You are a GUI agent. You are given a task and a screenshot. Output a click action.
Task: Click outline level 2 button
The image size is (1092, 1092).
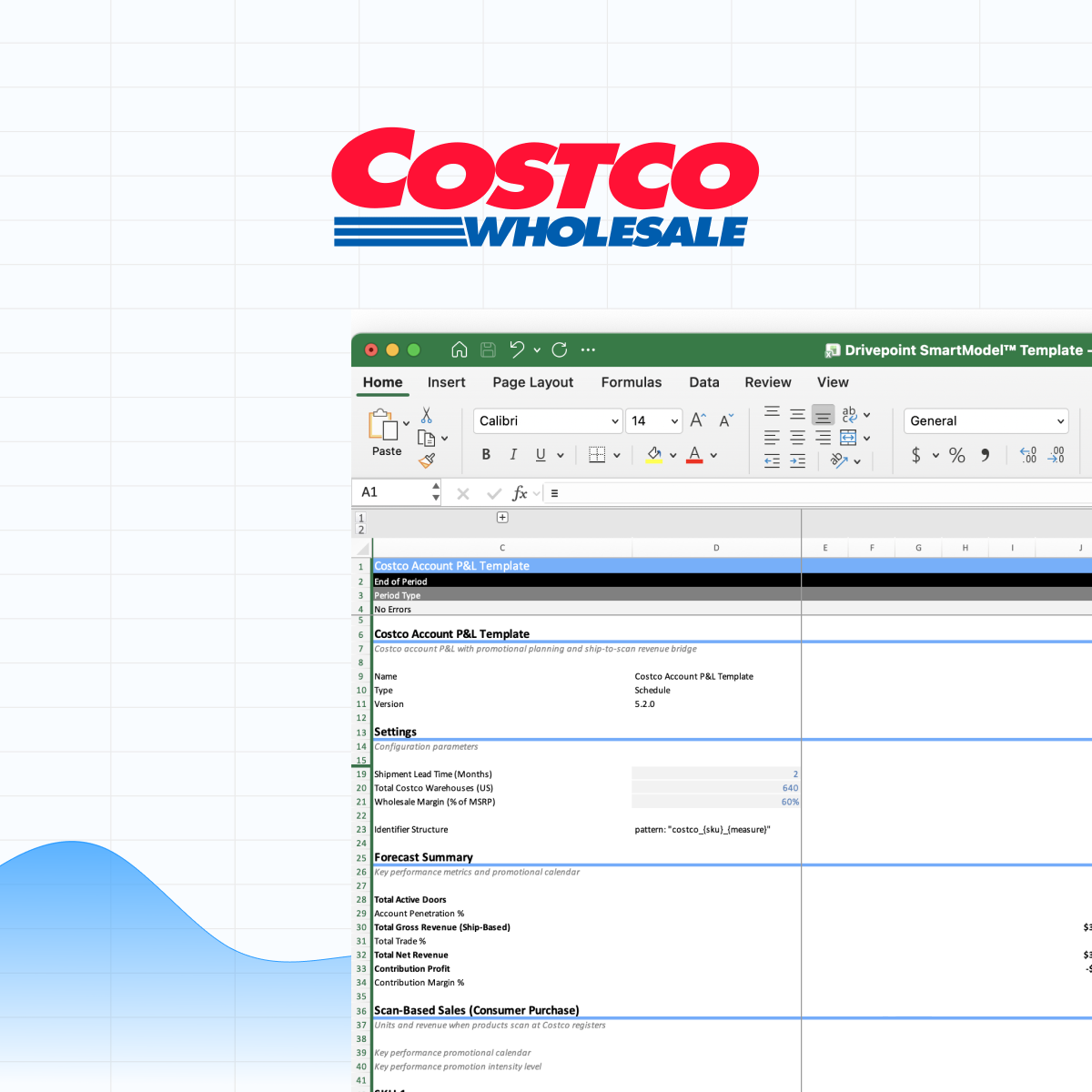coord(361,530)
